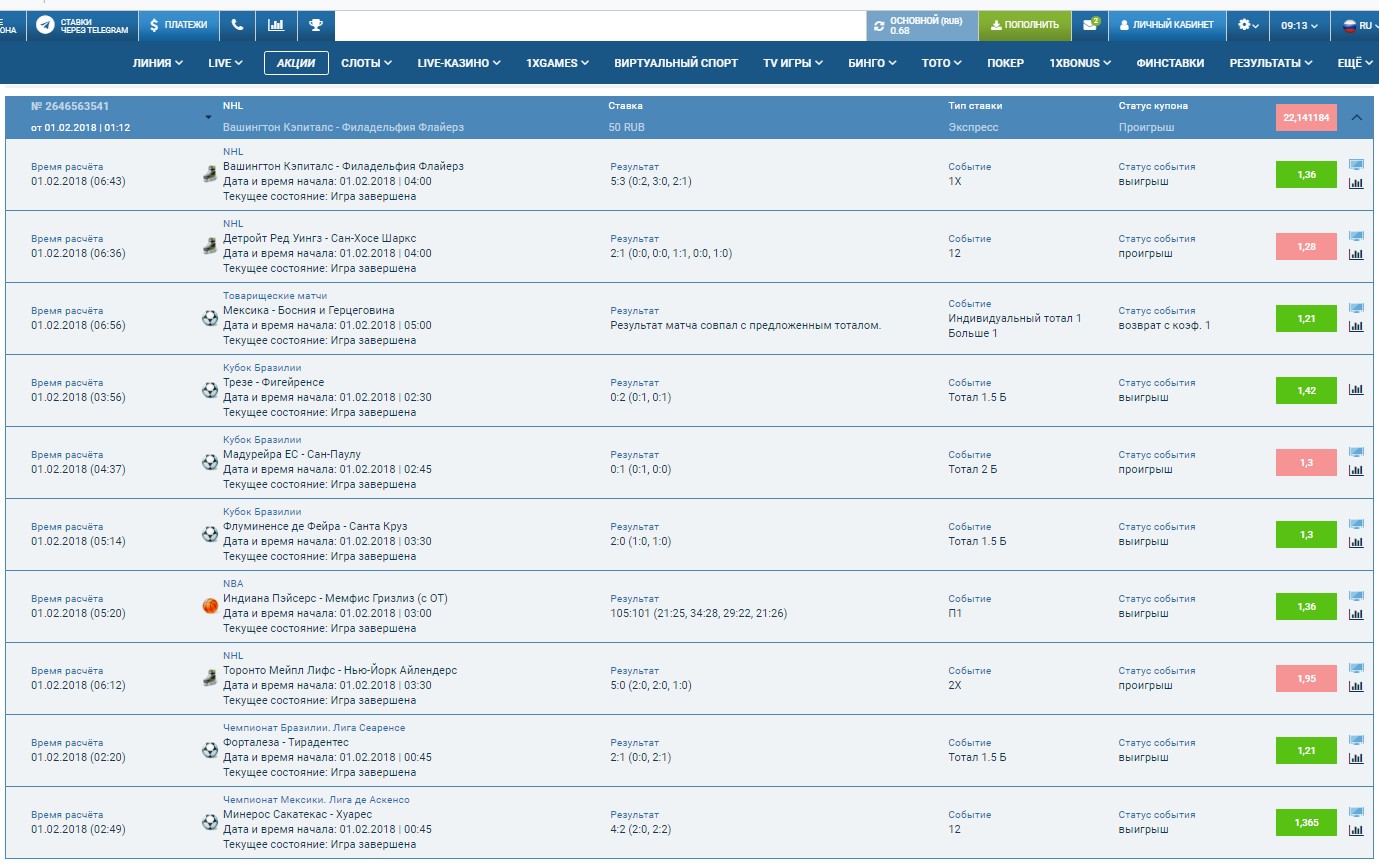Open statistics chart icon for Трезе - Фигейренсе row
The width and height of the screenshot is (1379, 865).
1356,390
